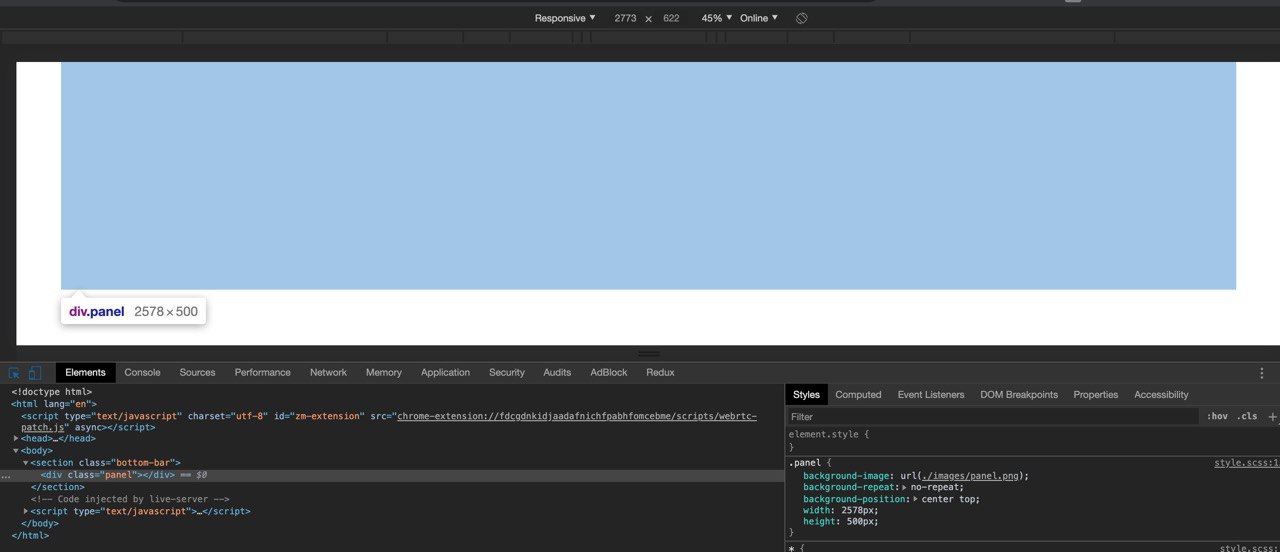
Task: Select the Event Listeners sidebar tab
Action: [x=931, y=394]
